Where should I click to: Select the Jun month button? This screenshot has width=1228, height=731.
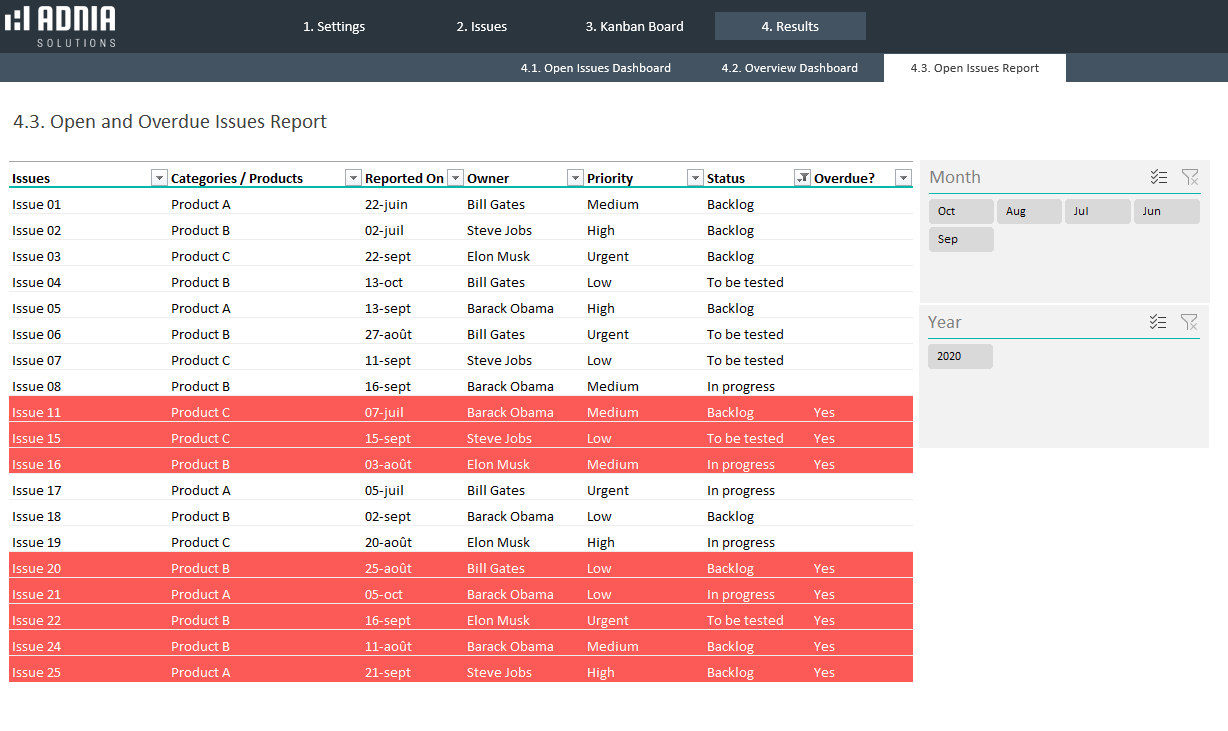click(x=1166, y=211)
